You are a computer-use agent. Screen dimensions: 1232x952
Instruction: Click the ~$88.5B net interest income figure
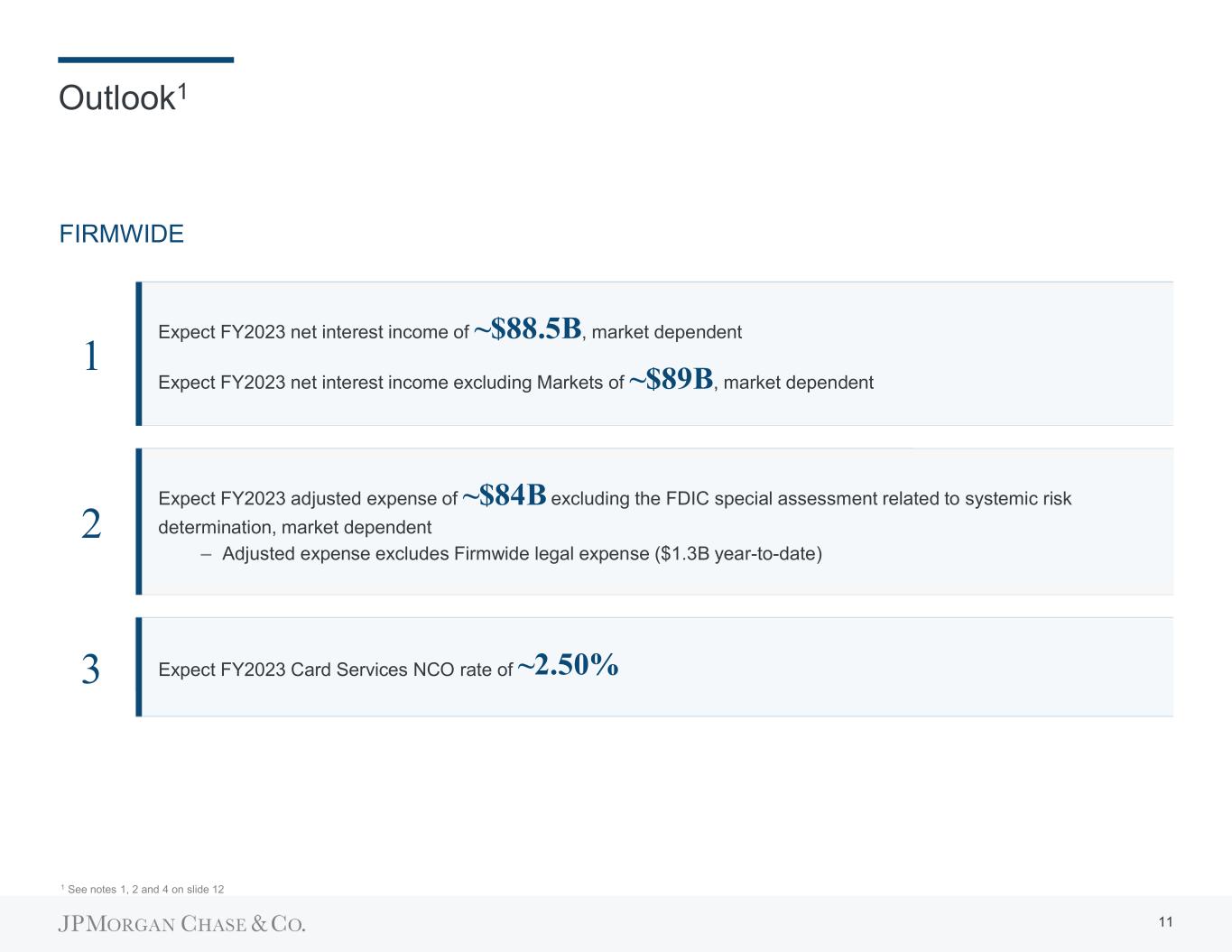pyautogui.click(x=527, y=329)
